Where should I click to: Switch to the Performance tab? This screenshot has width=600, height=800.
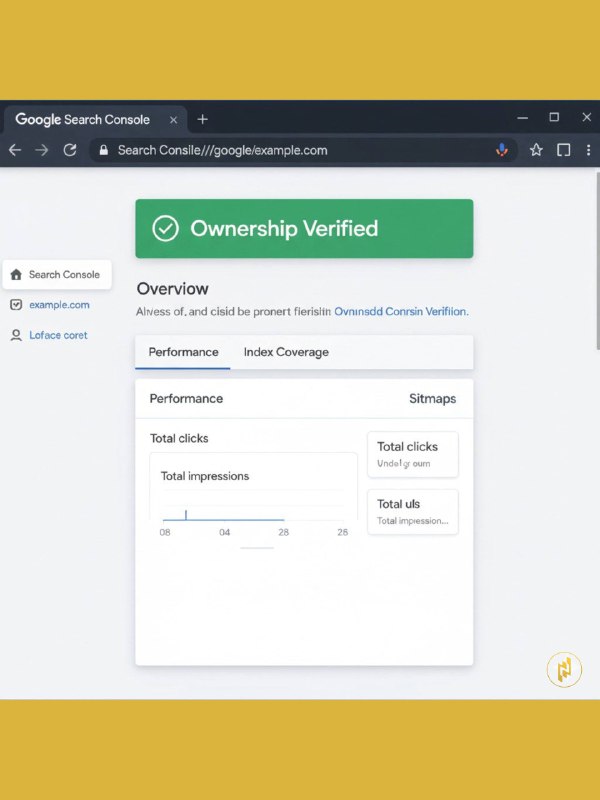tap(183, 352)
